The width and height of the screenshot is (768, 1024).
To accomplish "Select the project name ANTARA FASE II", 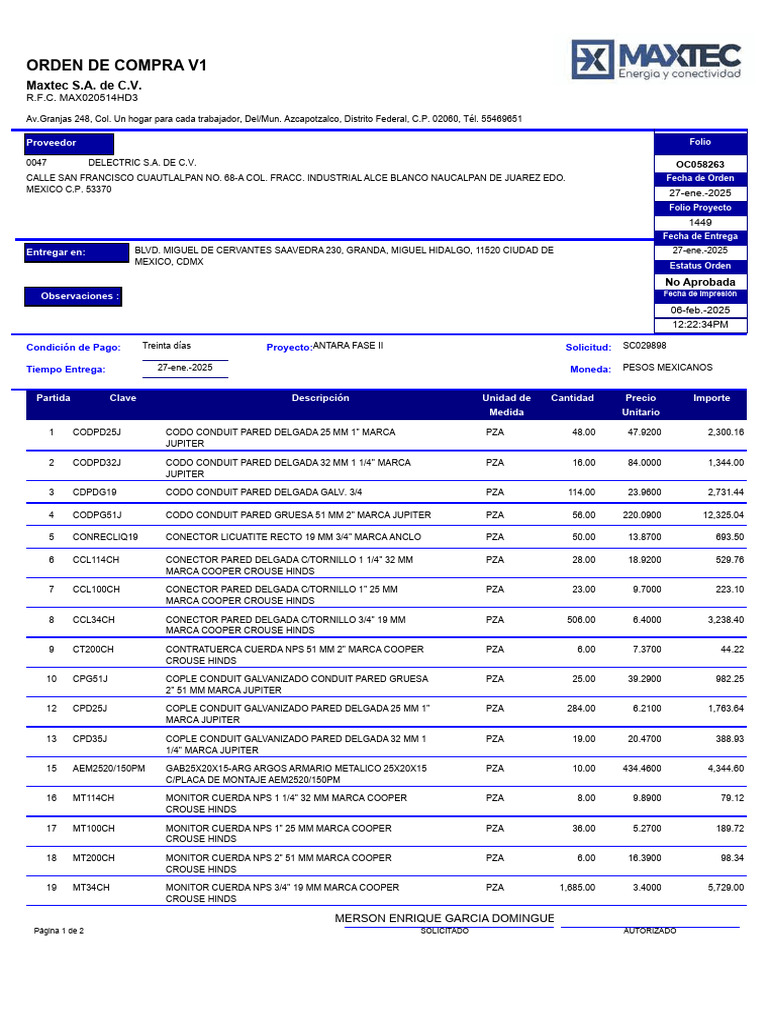I will 348,346.
